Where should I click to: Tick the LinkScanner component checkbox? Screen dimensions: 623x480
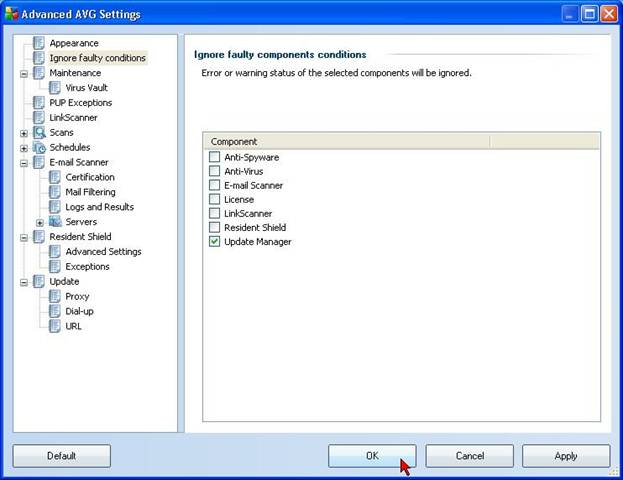pos(215,213)
